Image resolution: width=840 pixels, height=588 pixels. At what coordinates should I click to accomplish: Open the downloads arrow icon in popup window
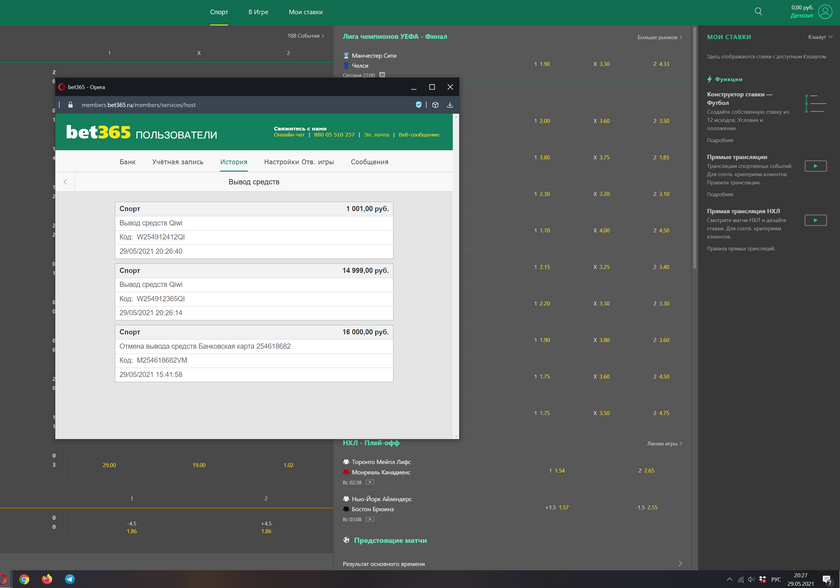coord(449,105)
